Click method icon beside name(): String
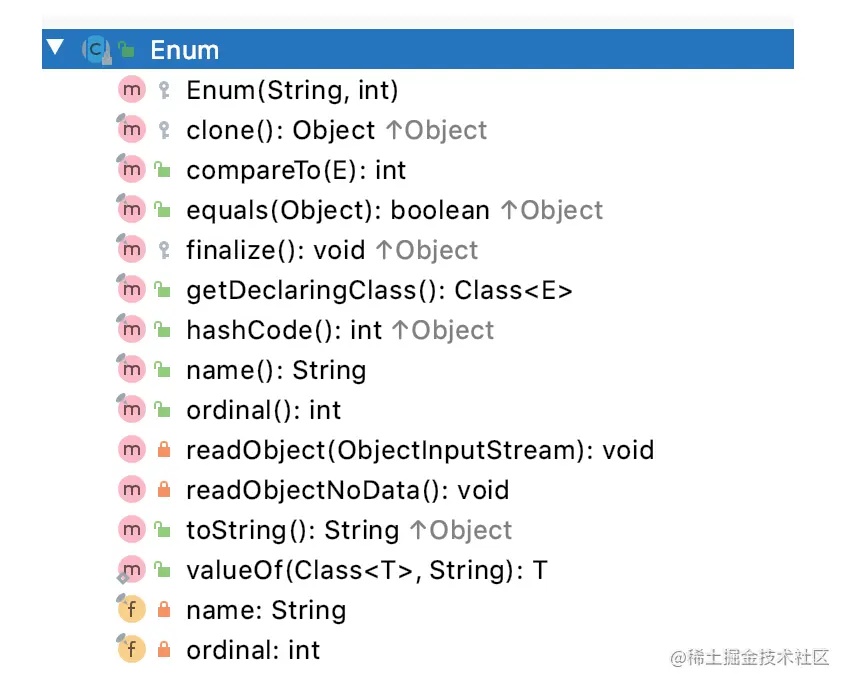This screenshot has width=850, height=688. [x=132, y=370]
